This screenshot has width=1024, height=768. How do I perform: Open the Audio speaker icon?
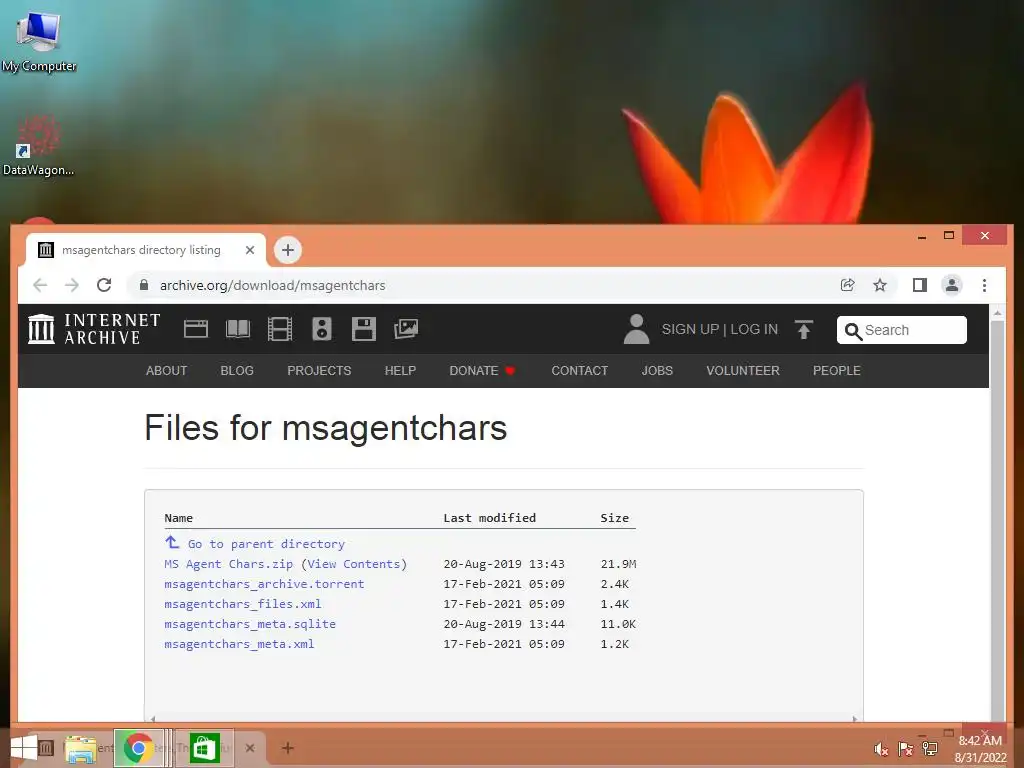(322, 328)
